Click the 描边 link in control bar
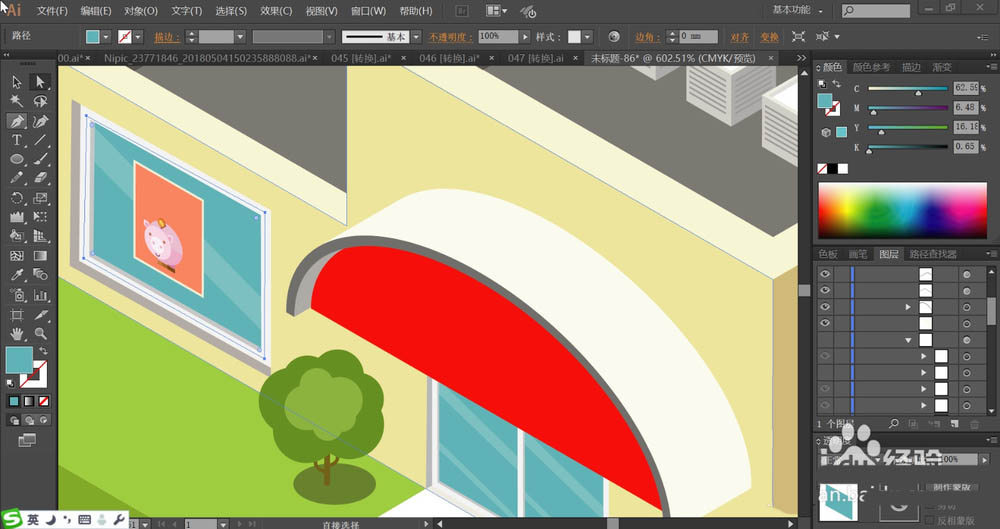1000x529 pixels. click(165, 37)
